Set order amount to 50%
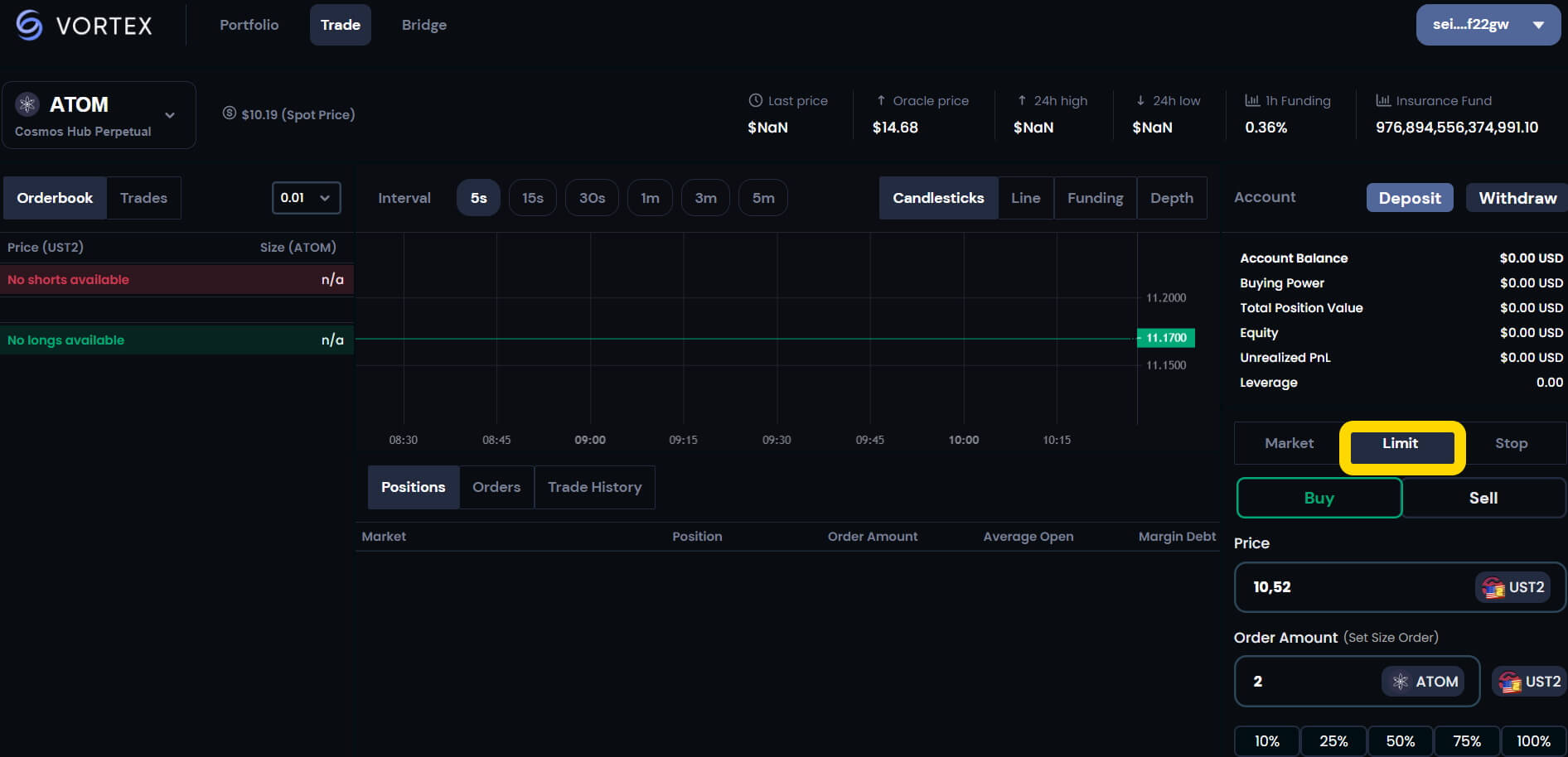Screen dimensions: 1568x757 point(1401,741)
